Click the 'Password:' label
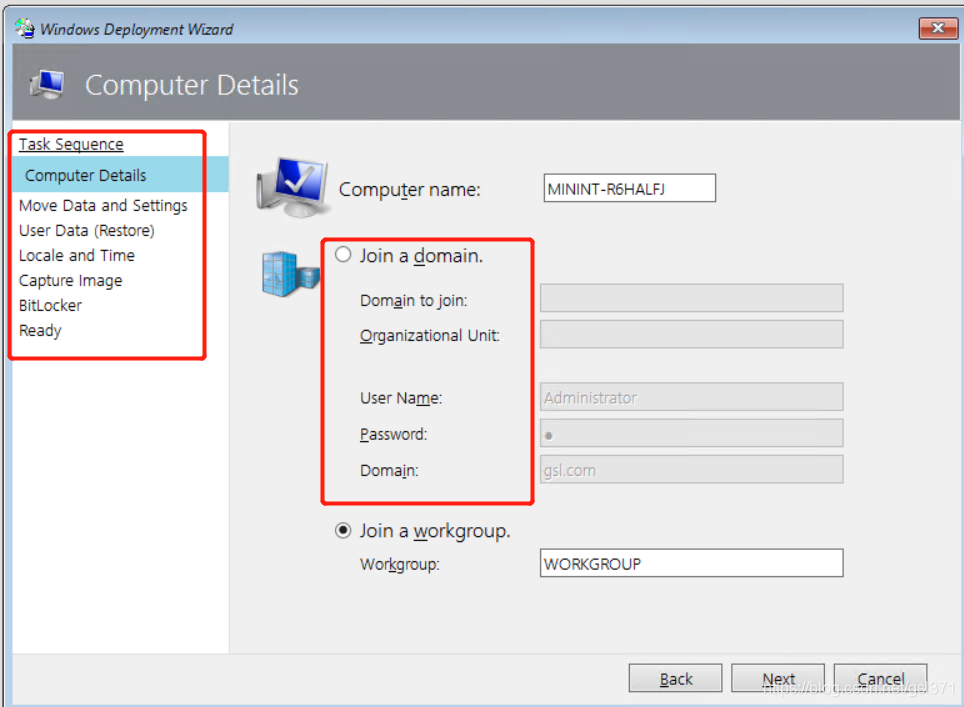The height and width of the screenshot is (707, 964). (x=393, y=434)
